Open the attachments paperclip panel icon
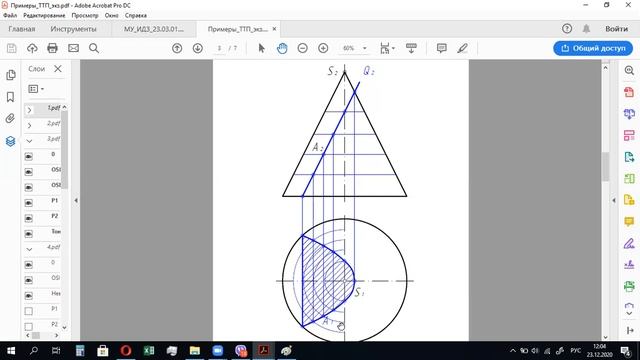 11,118
